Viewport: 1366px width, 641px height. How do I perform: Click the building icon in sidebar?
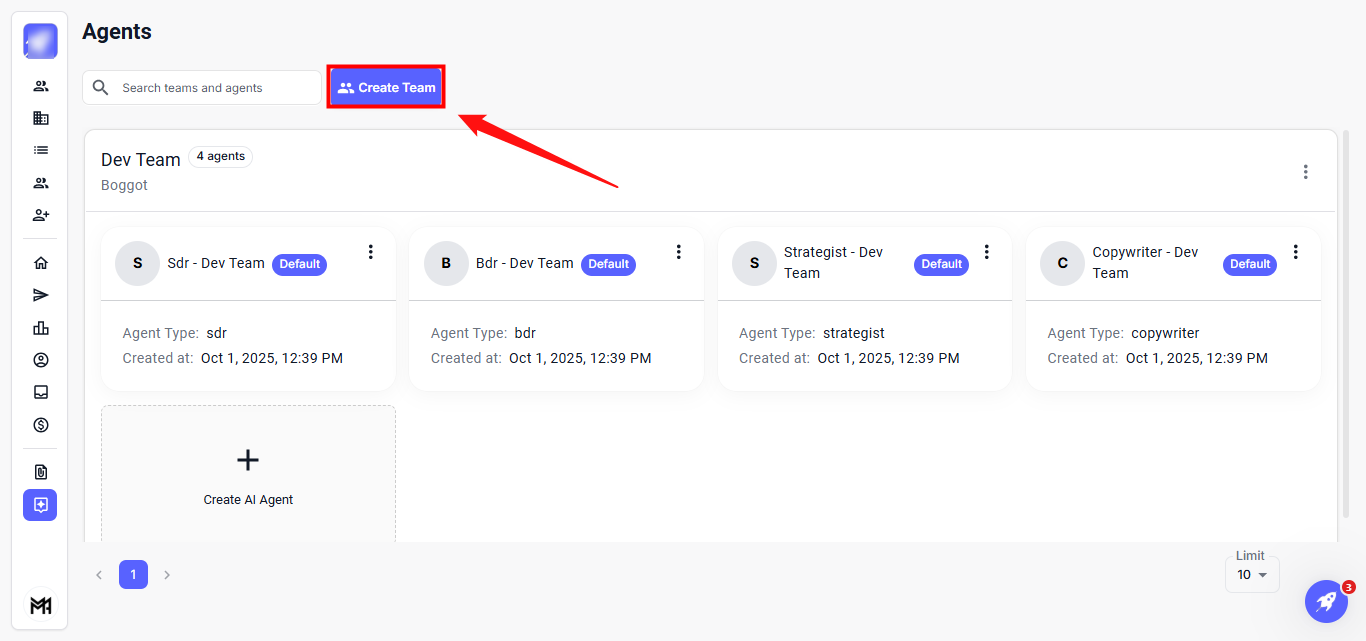40,118
